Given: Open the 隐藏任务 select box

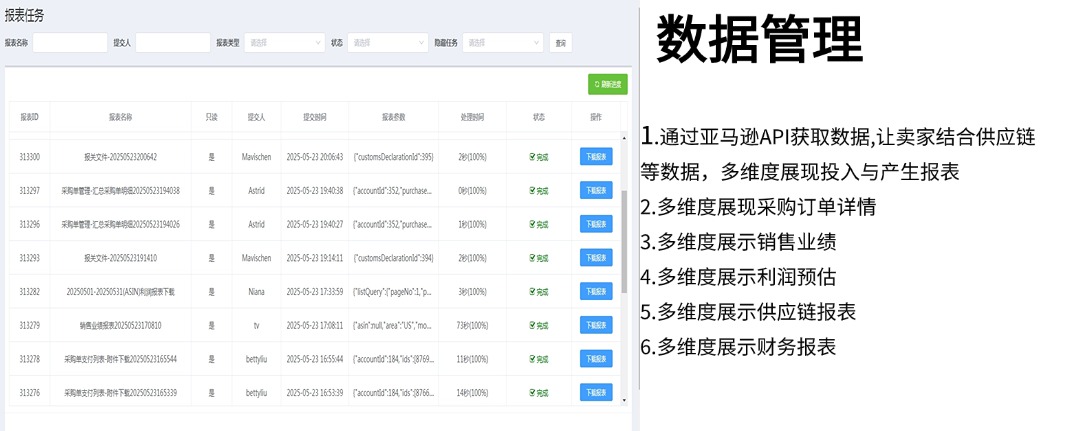Looking at the screenshot, I should point(502,43).
